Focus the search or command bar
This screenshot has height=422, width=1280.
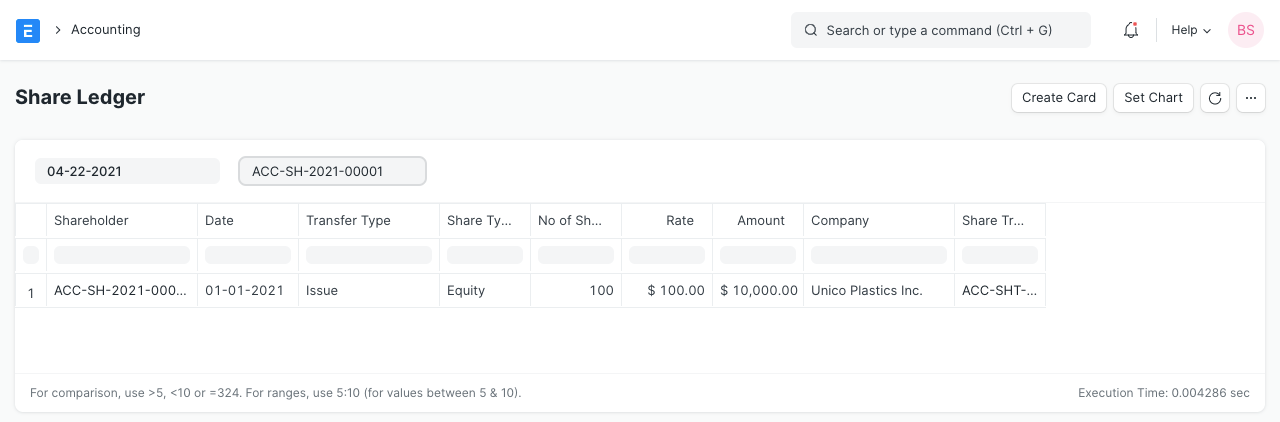coord(940,30)
